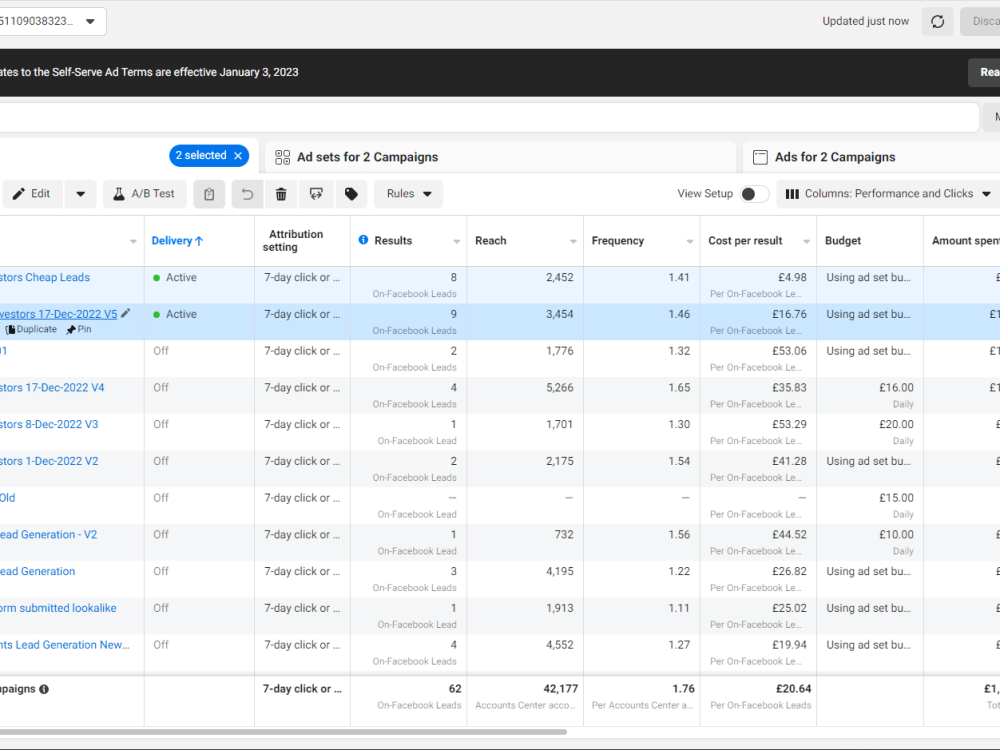The image size is (1000, 750).
Task: Click the Budget column header
Action: pyautogui.click(x=842, y=240)
